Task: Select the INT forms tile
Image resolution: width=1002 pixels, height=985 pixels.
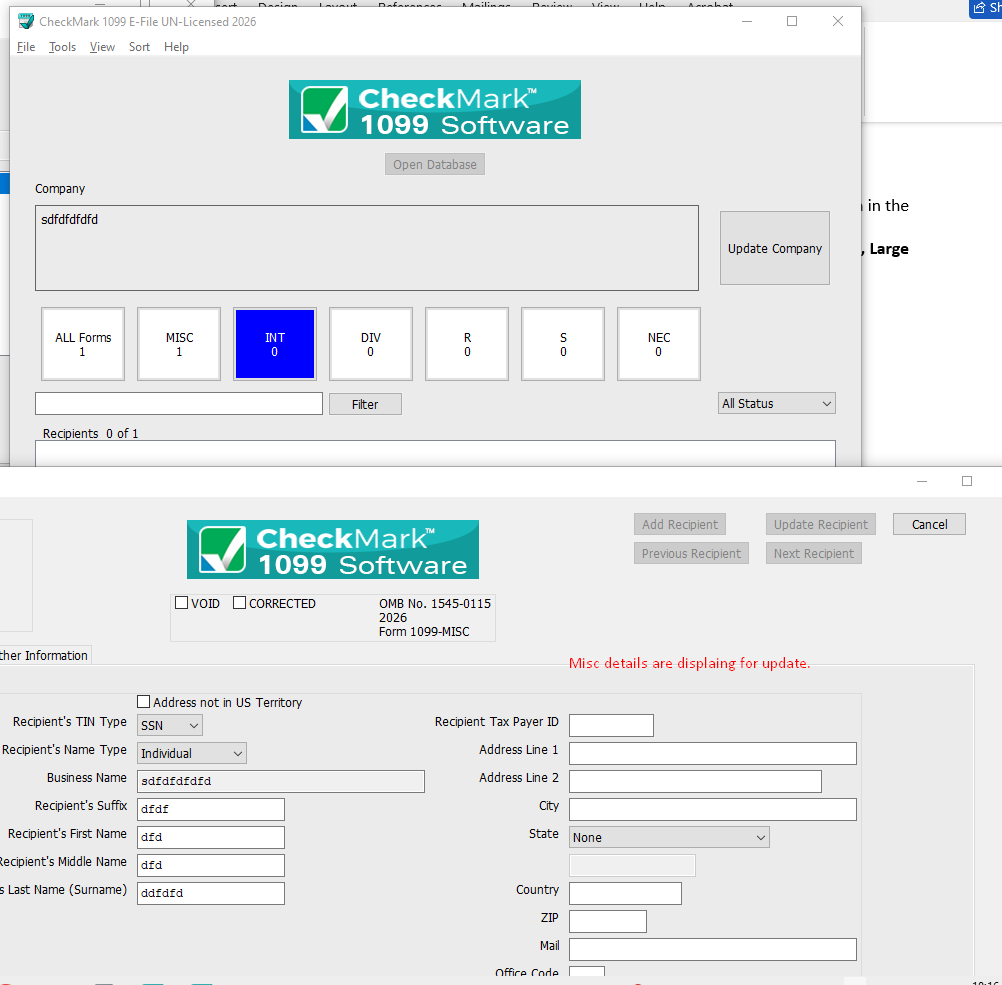Action: point(275,344)
